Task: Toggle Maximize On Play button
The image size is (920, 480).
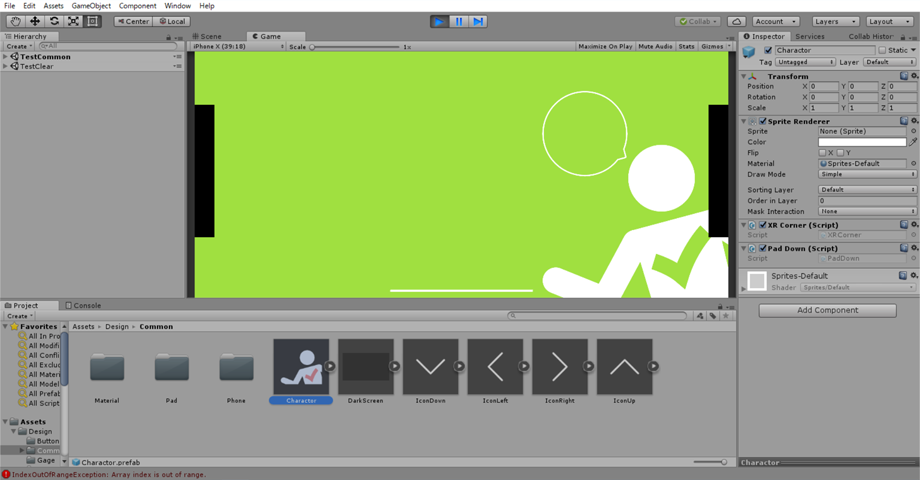Action: (605, 46)
